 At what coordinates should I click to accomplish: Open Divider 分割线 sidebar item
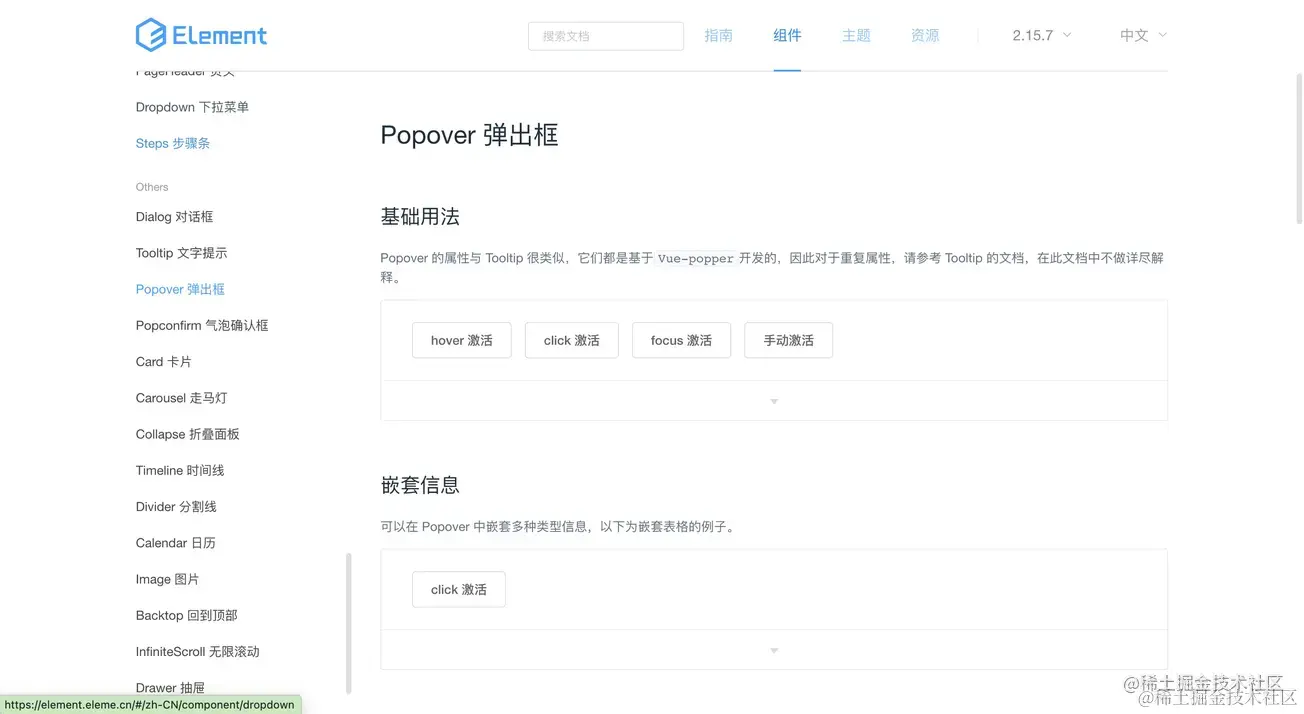coord(176,506)
